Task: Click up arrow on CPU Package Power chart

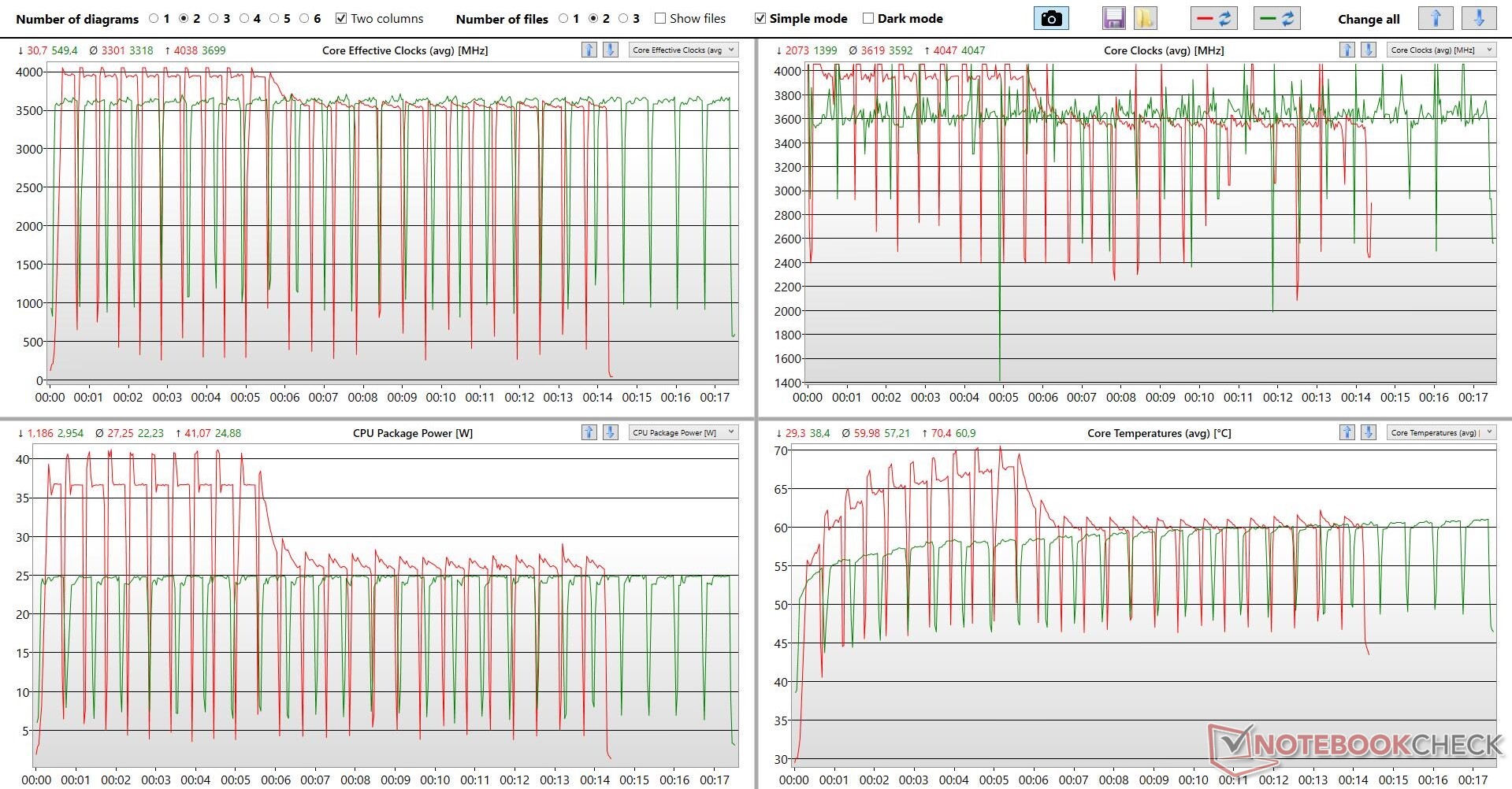Action: [x=589, y=432]
